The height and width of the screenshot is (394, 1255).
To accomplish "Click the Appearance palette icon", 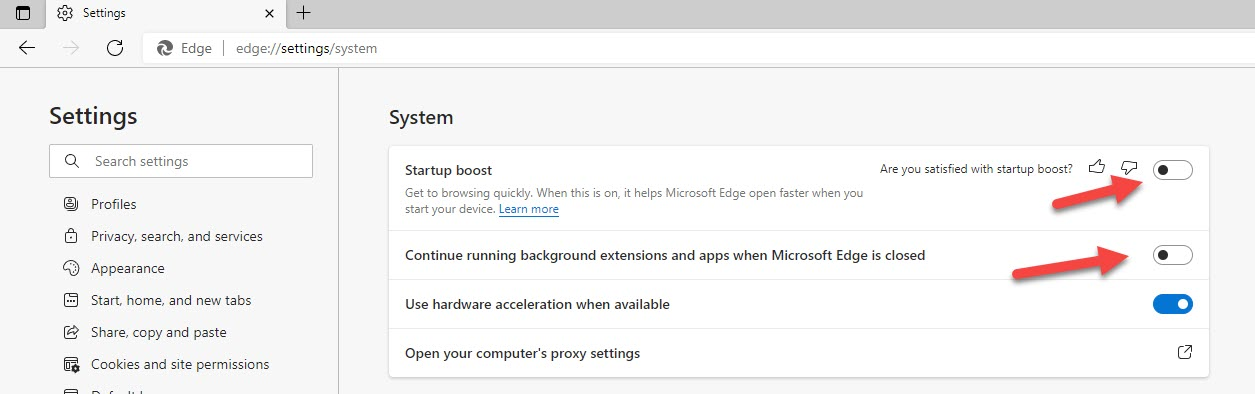I will [x=71, y=268].
